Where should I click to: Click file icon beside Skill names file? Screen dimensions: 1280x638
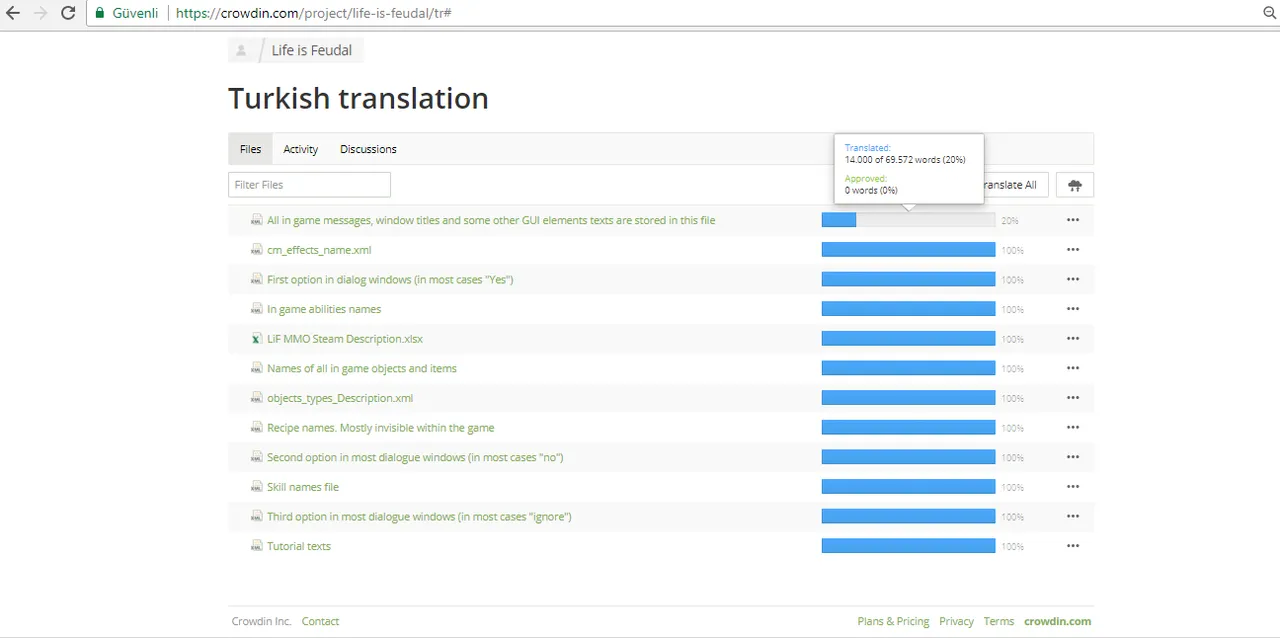[257, 487]
